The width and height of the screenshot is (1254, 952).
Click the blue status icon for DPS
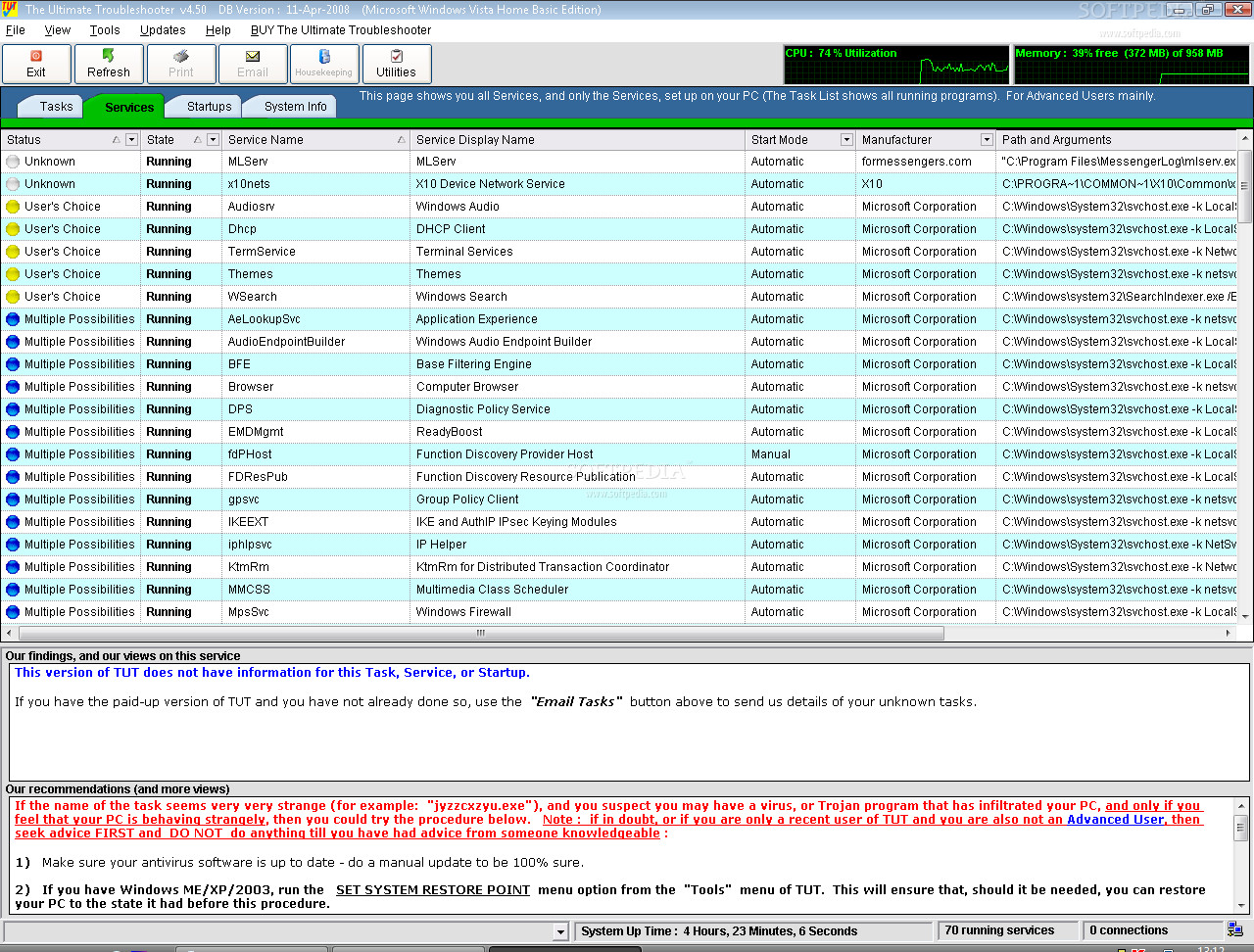[x=13, y=409]
